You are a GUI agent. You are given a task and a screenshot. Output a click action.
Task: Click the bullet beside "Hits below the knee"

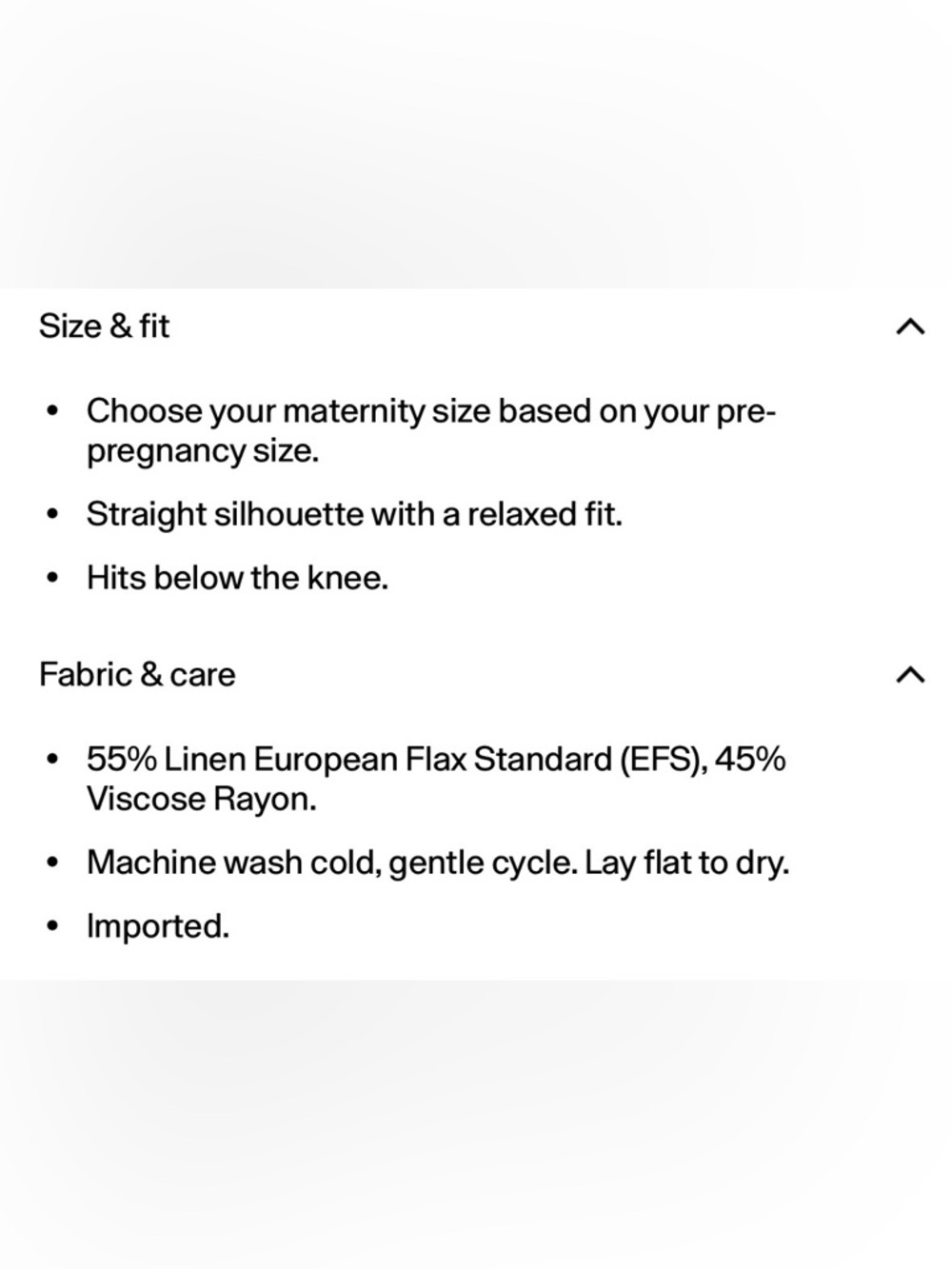pyautogui.click(x=53, y=578)
